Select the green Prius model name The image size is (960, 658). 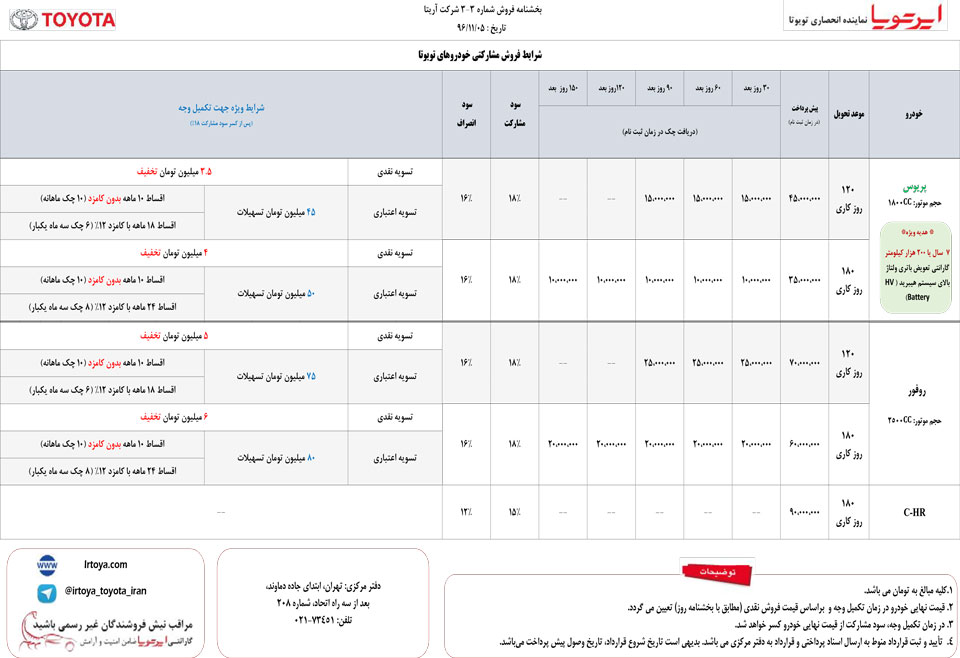click(913, 186)
